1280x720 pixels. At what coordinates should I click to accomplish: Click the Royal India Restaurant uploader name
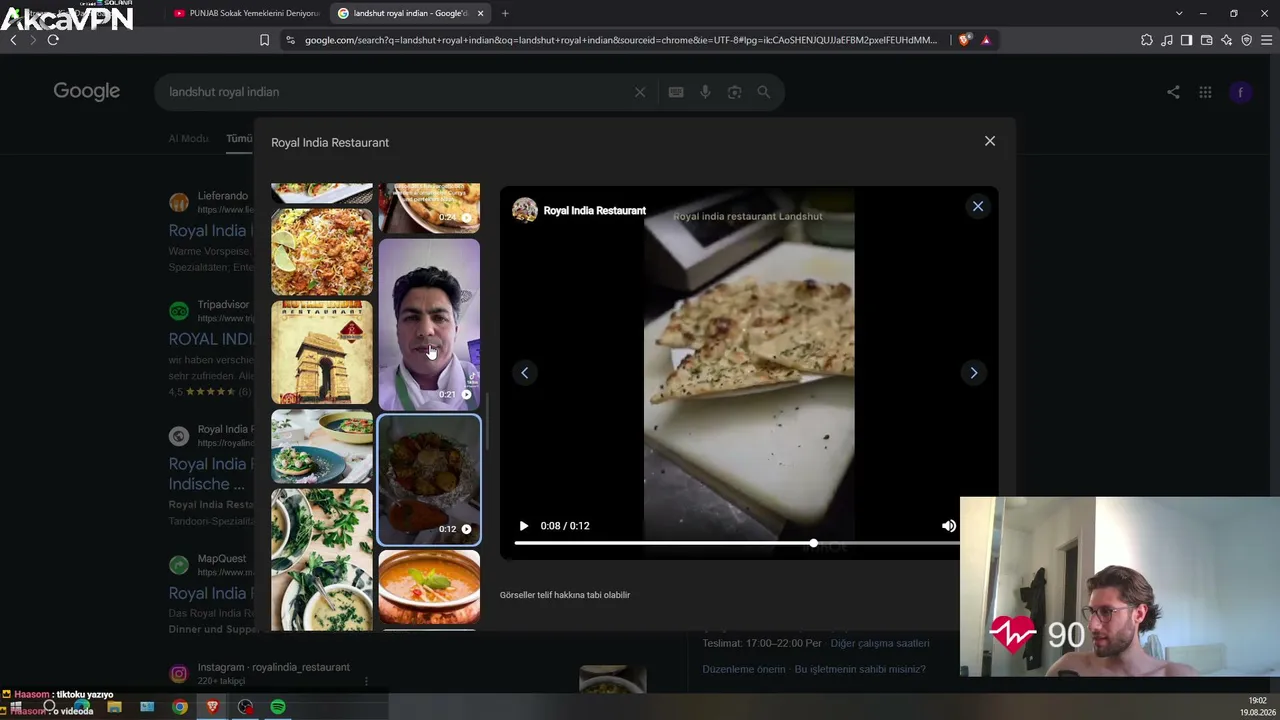tap(595, 211)
